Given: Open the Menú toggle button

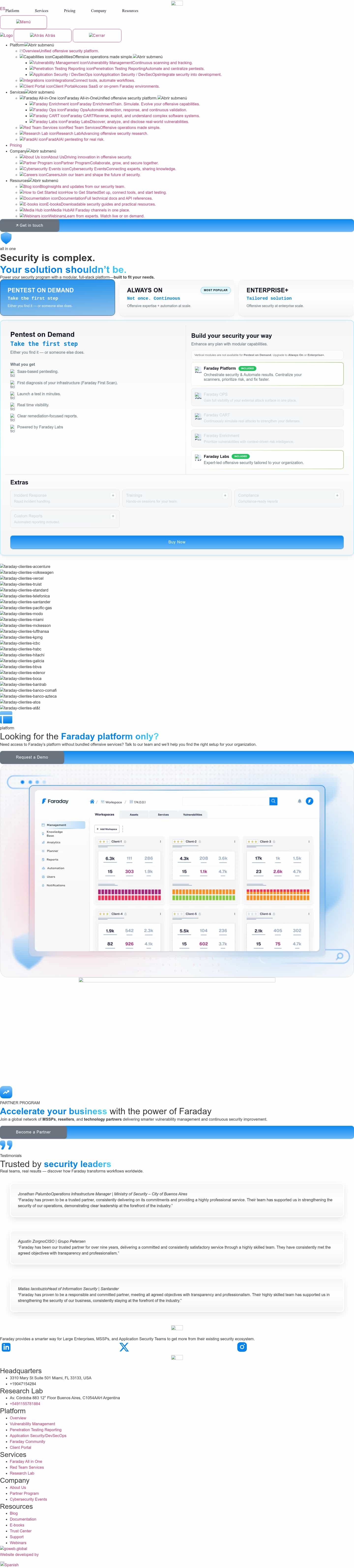Looking at the screenshot, I should pos(23,22).
